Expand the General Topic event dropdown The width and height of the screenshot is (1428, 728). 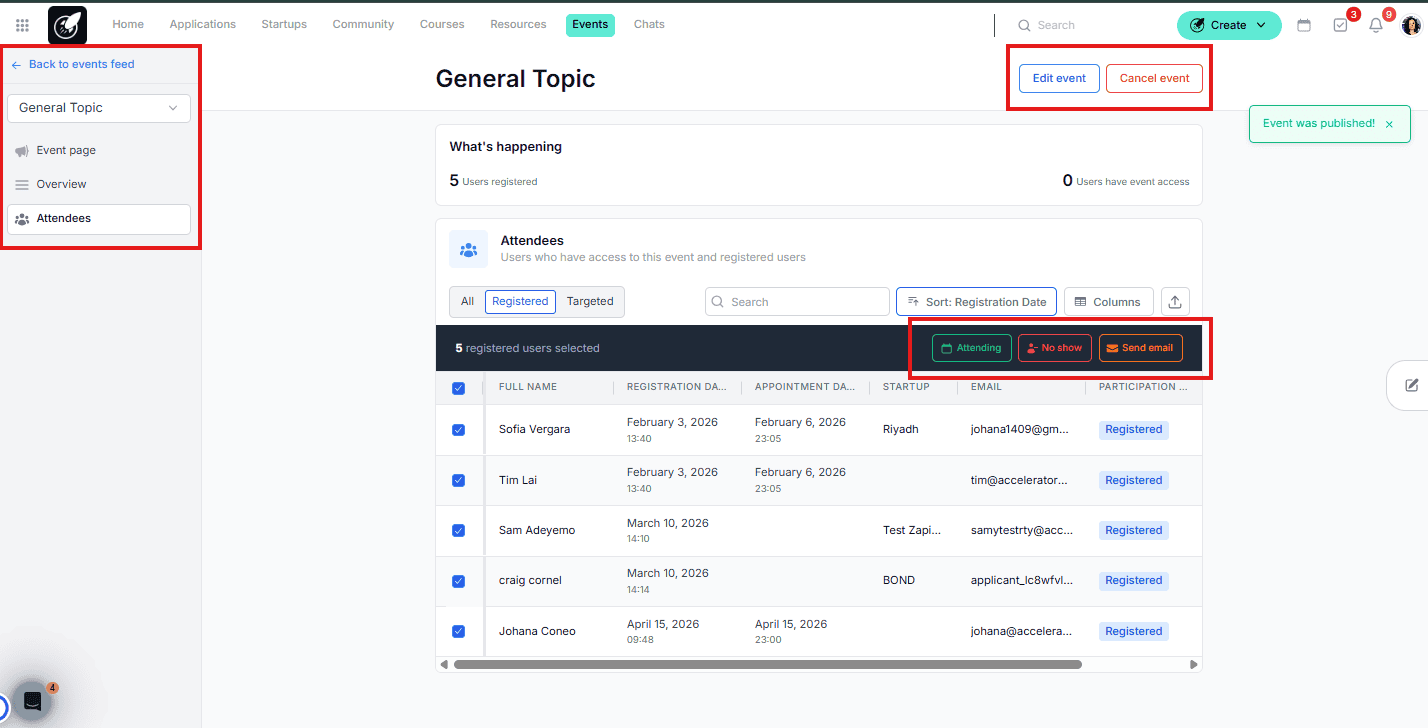(99, 108)
